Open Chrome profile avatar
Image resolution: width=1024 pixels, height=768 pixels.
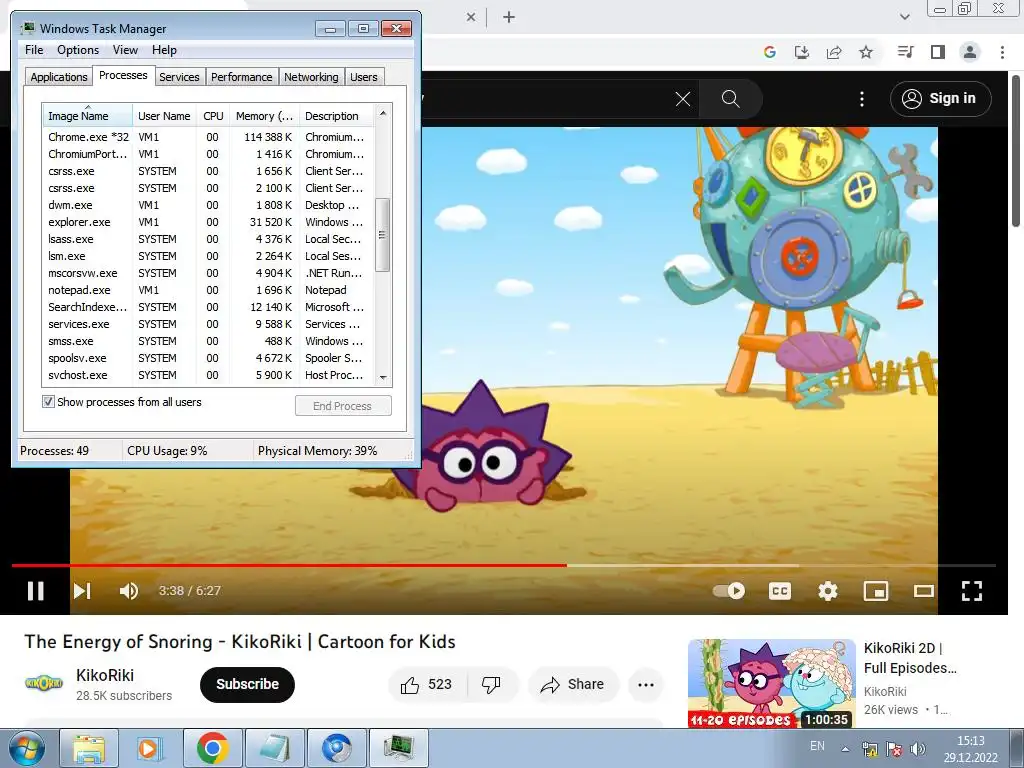(x=970, y=52)
